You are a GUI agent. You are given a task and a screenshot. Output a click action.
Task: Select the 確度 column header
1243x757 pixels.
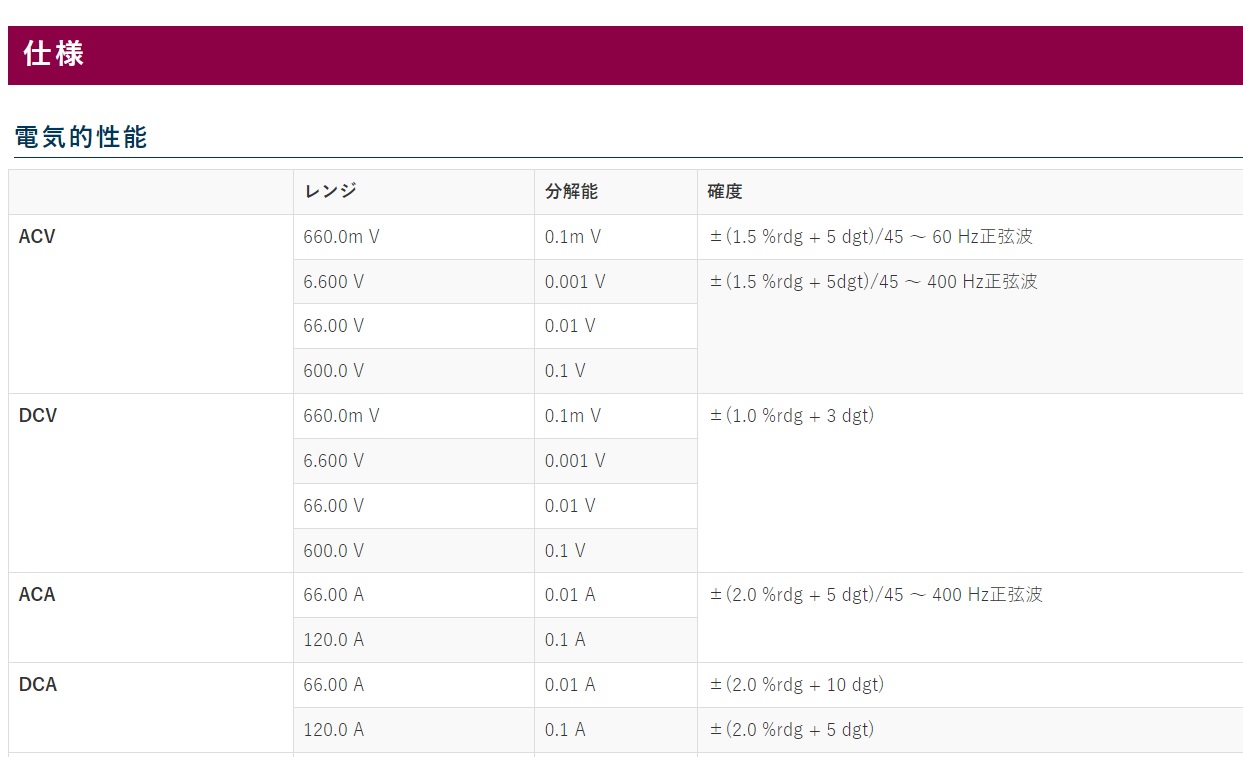pyautogui.click(x=725, y=191)
